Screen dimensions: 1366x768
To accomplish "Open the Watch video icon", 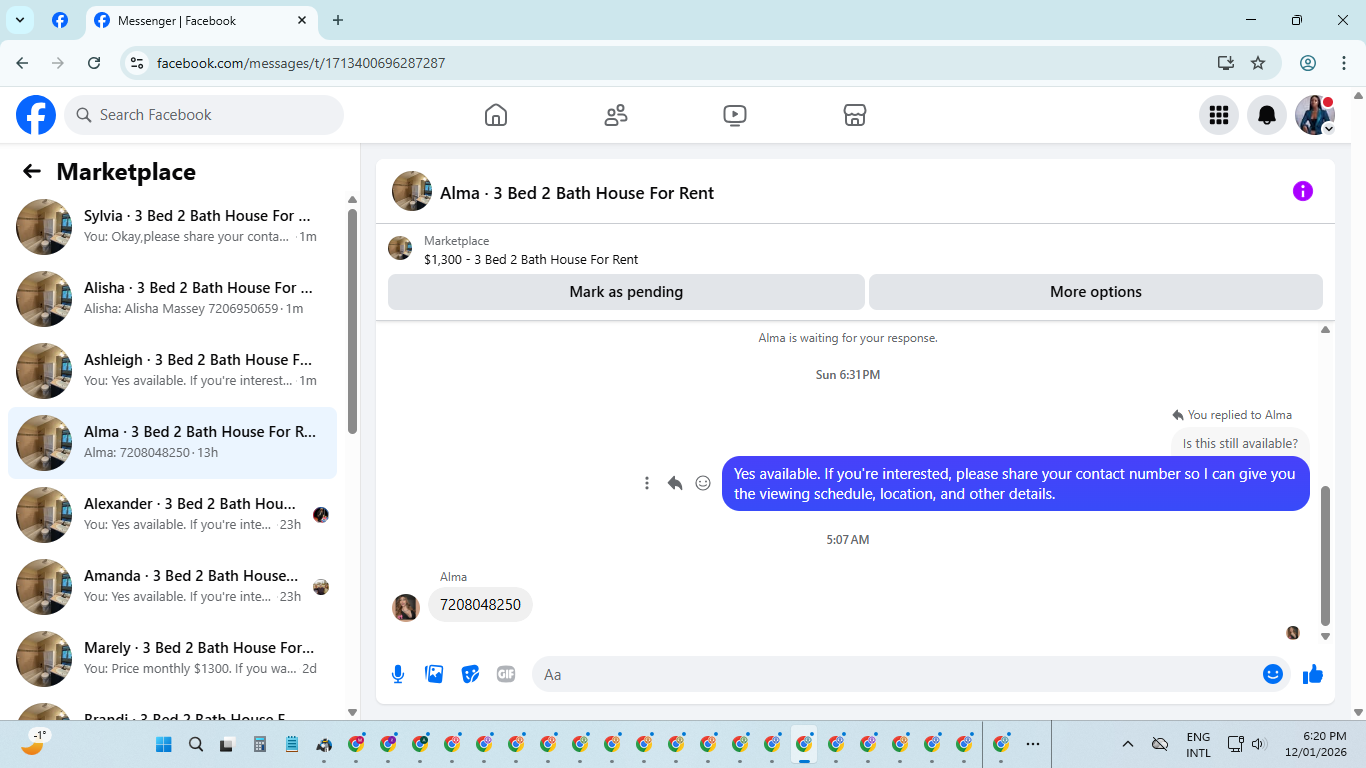I will [735, 115].
